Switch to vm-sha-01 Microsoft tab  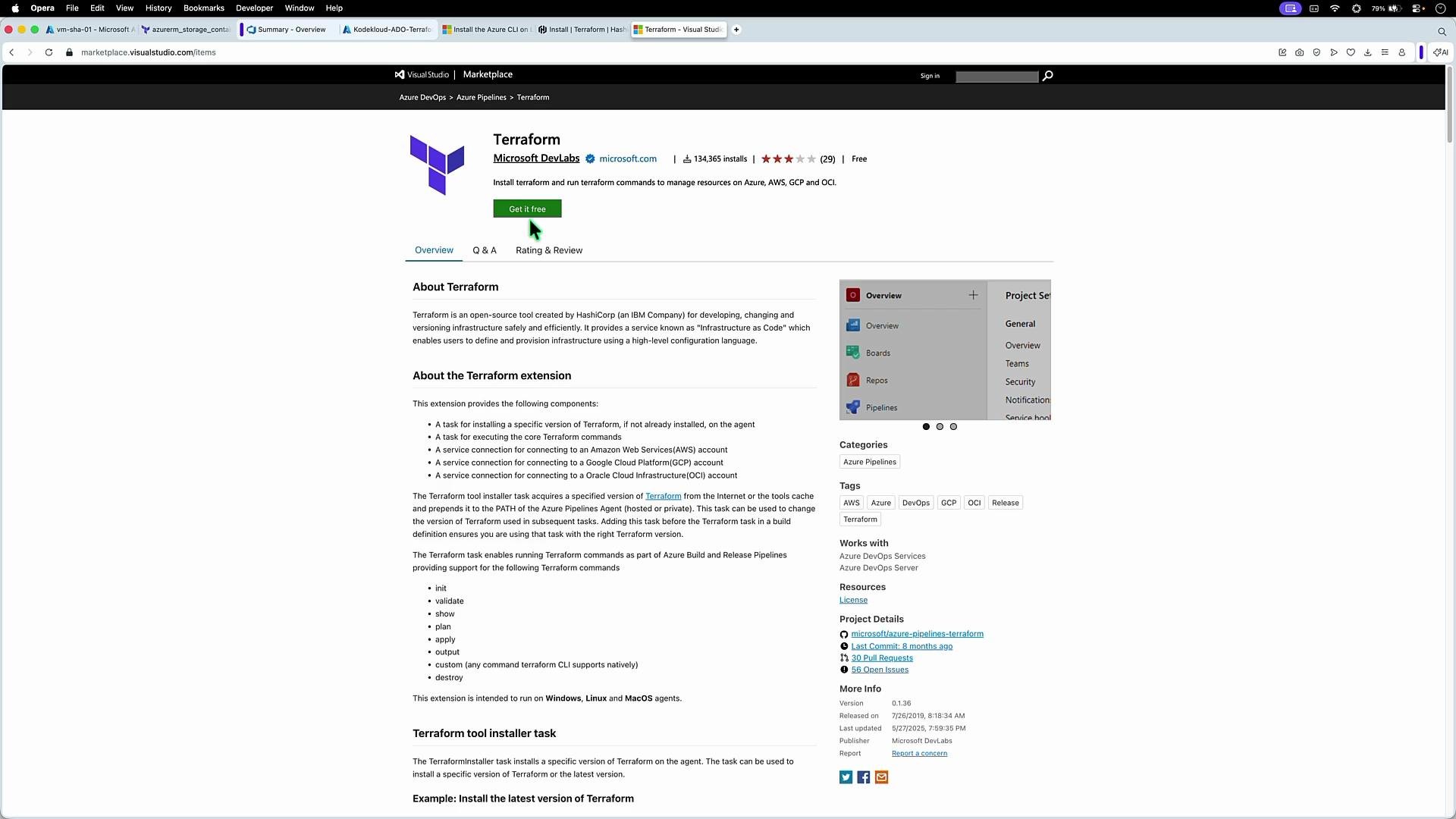click(89, 30)
